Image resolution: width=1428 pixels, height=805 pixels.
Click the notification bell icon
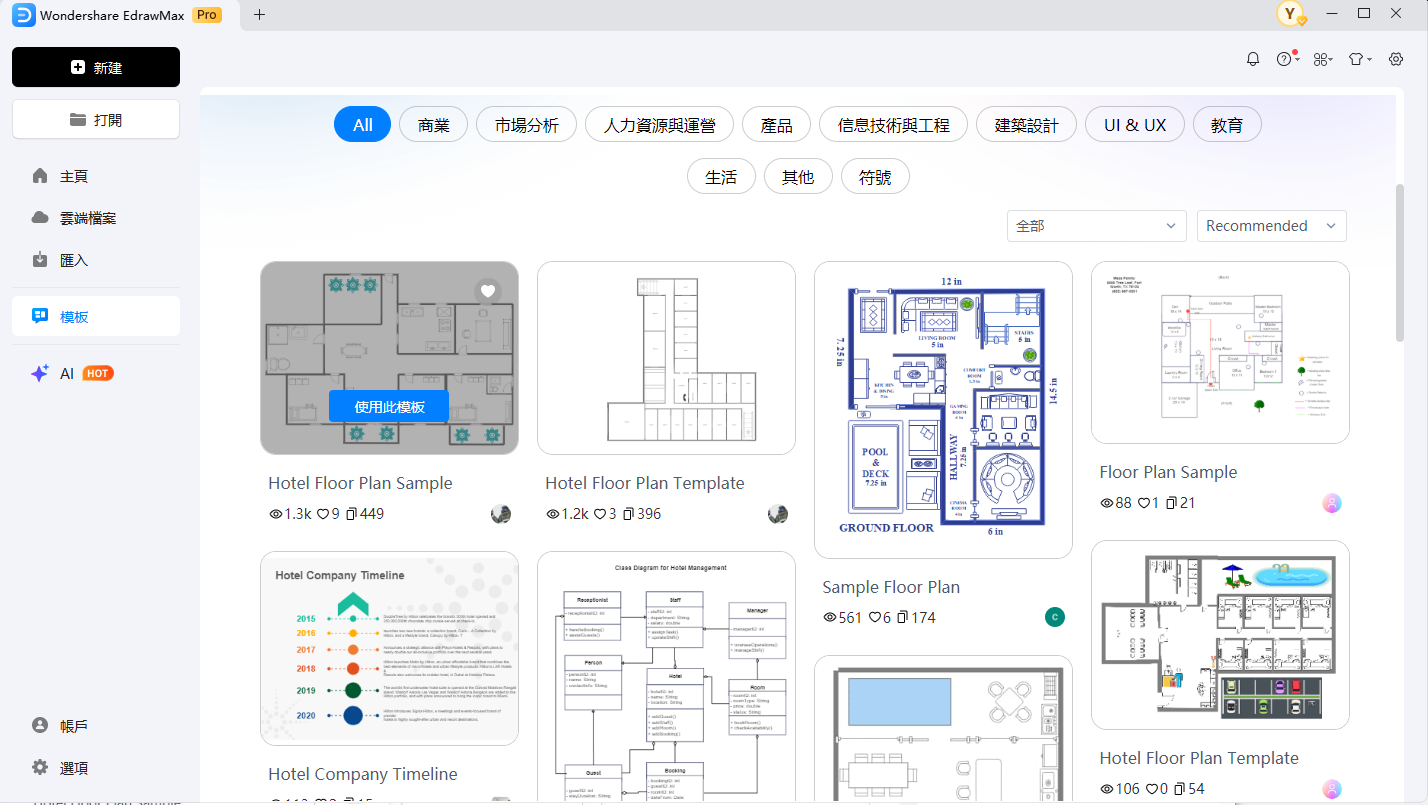click(x=1253, y=59)
